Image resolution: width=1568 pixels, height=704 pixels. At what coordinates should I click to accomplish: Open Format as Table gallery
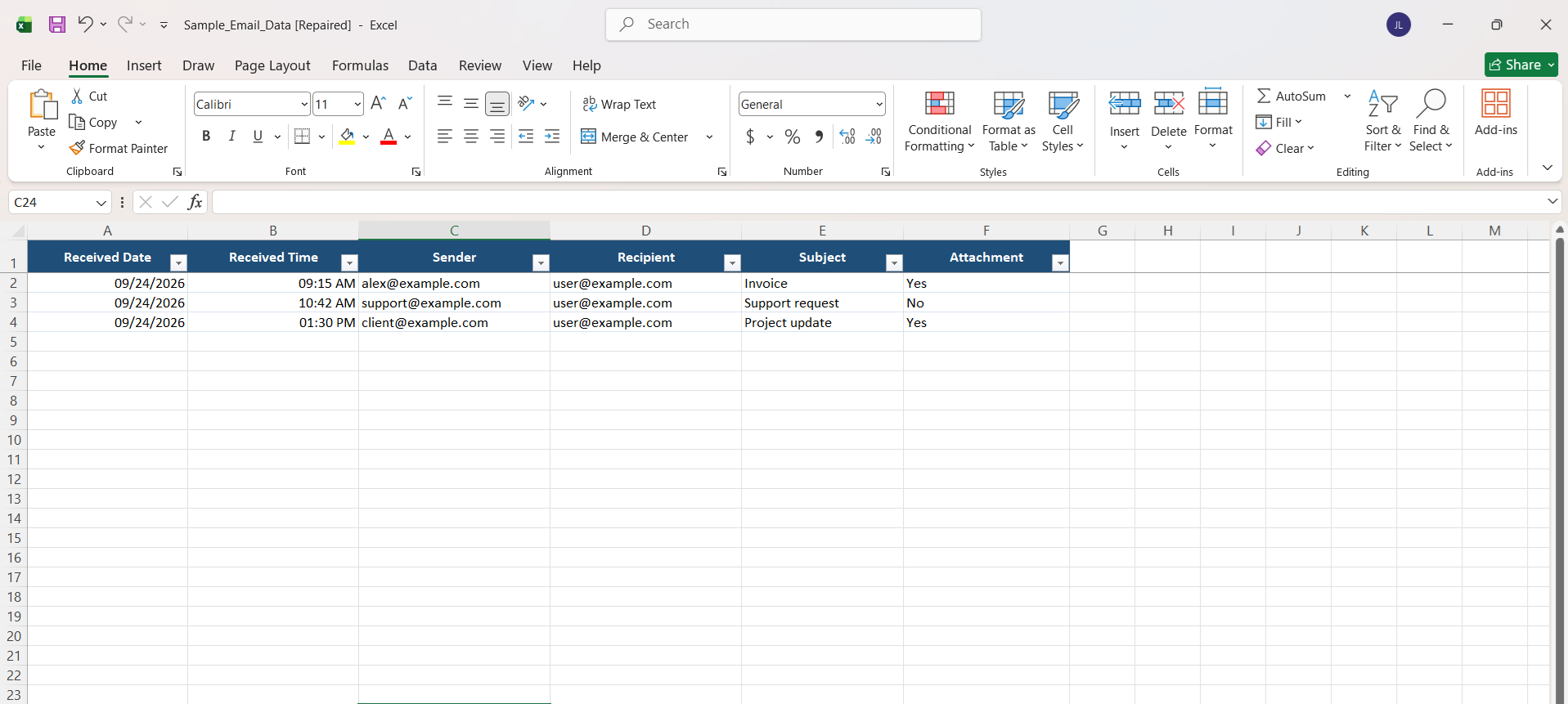[1009, 121]
